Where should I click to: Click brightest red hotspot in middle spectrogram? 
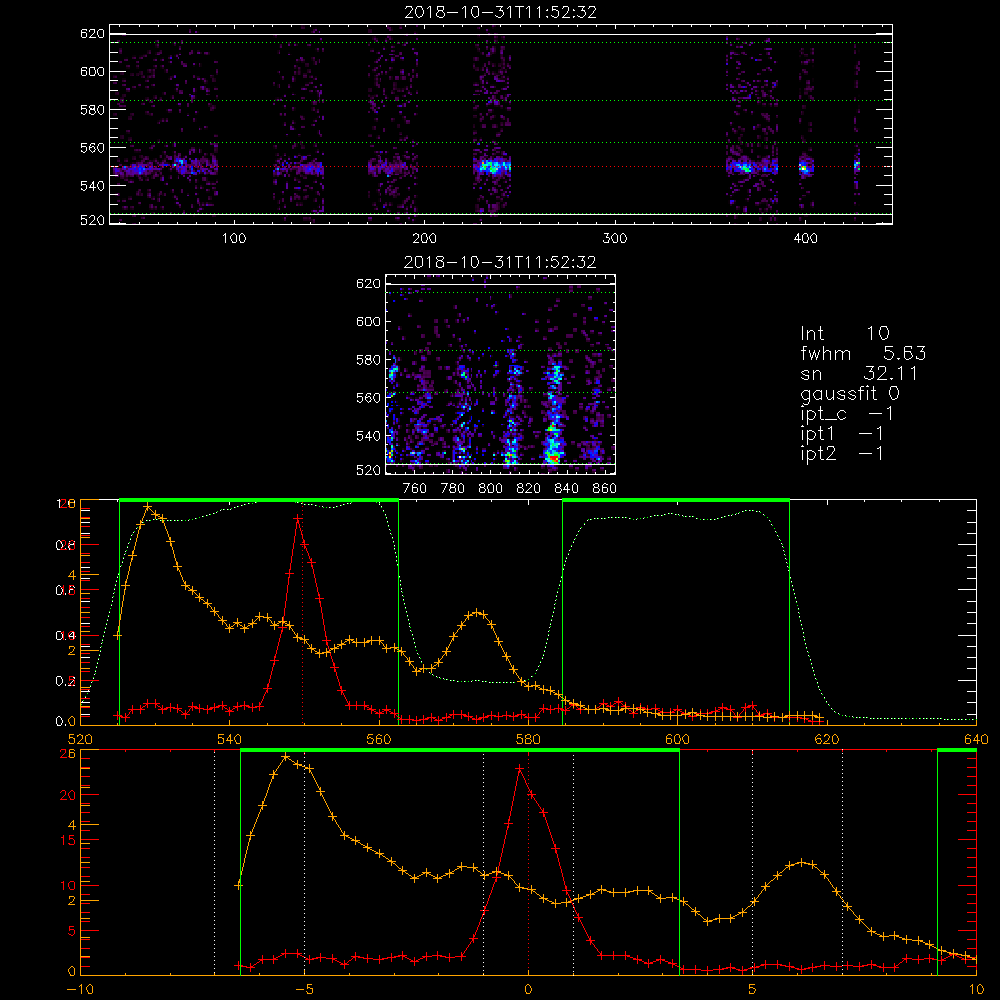pyautogui.click(x=554, y=458)
